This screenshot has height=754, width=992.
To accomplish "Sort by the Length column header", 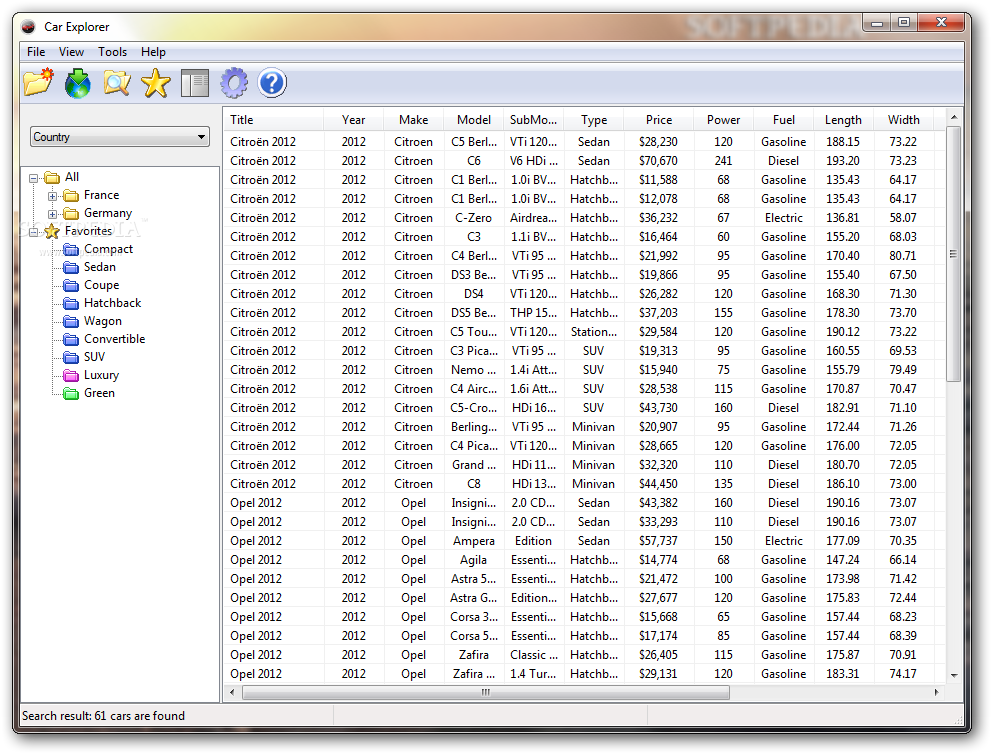I will pos(843,120).
